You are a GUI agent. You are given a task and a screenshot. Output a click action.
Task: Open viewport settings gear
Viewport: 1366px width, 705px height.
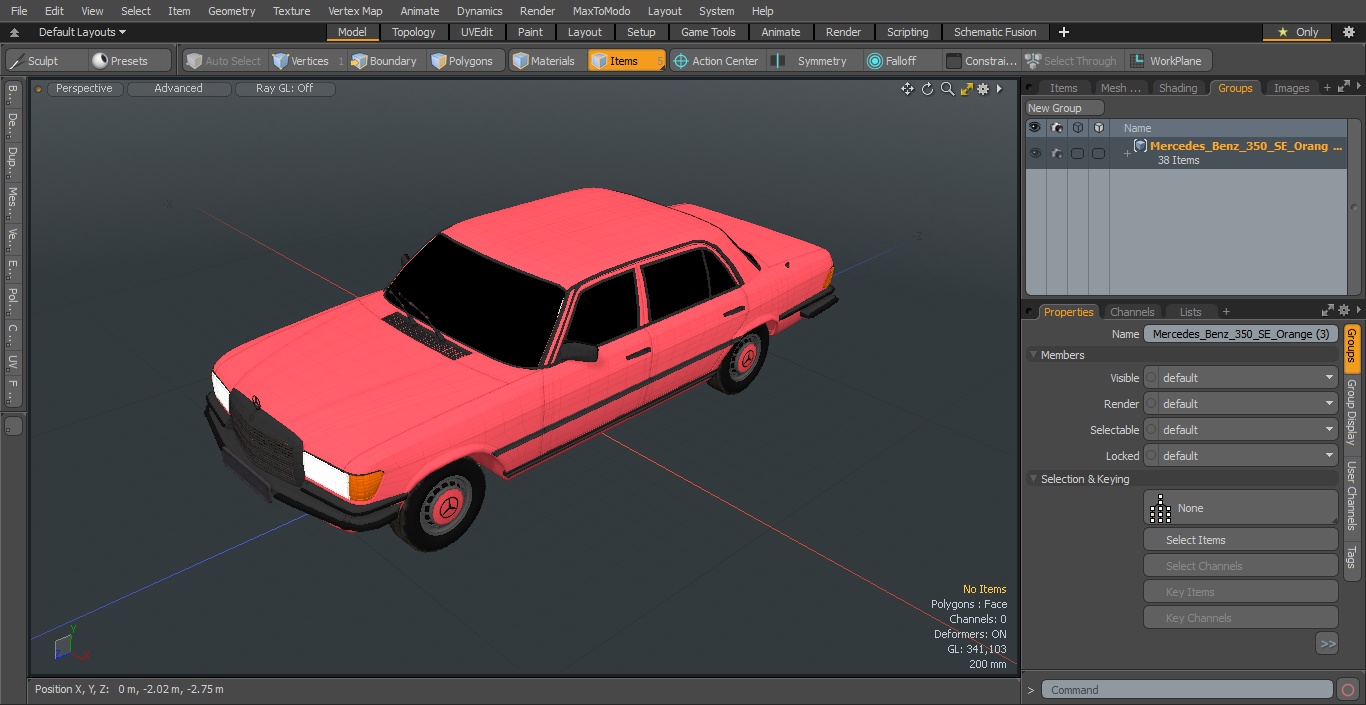click(x=983, y=89)
